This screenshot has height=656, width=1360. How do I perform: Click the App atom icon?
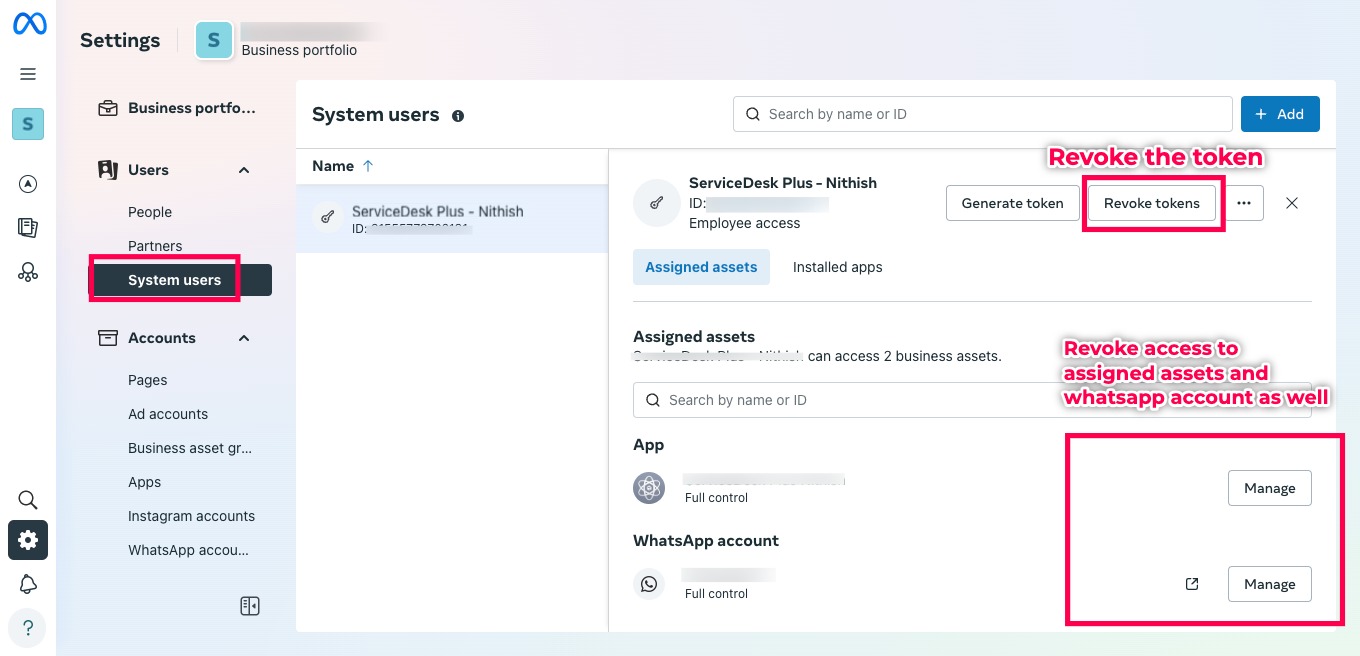tap(649, 488)
